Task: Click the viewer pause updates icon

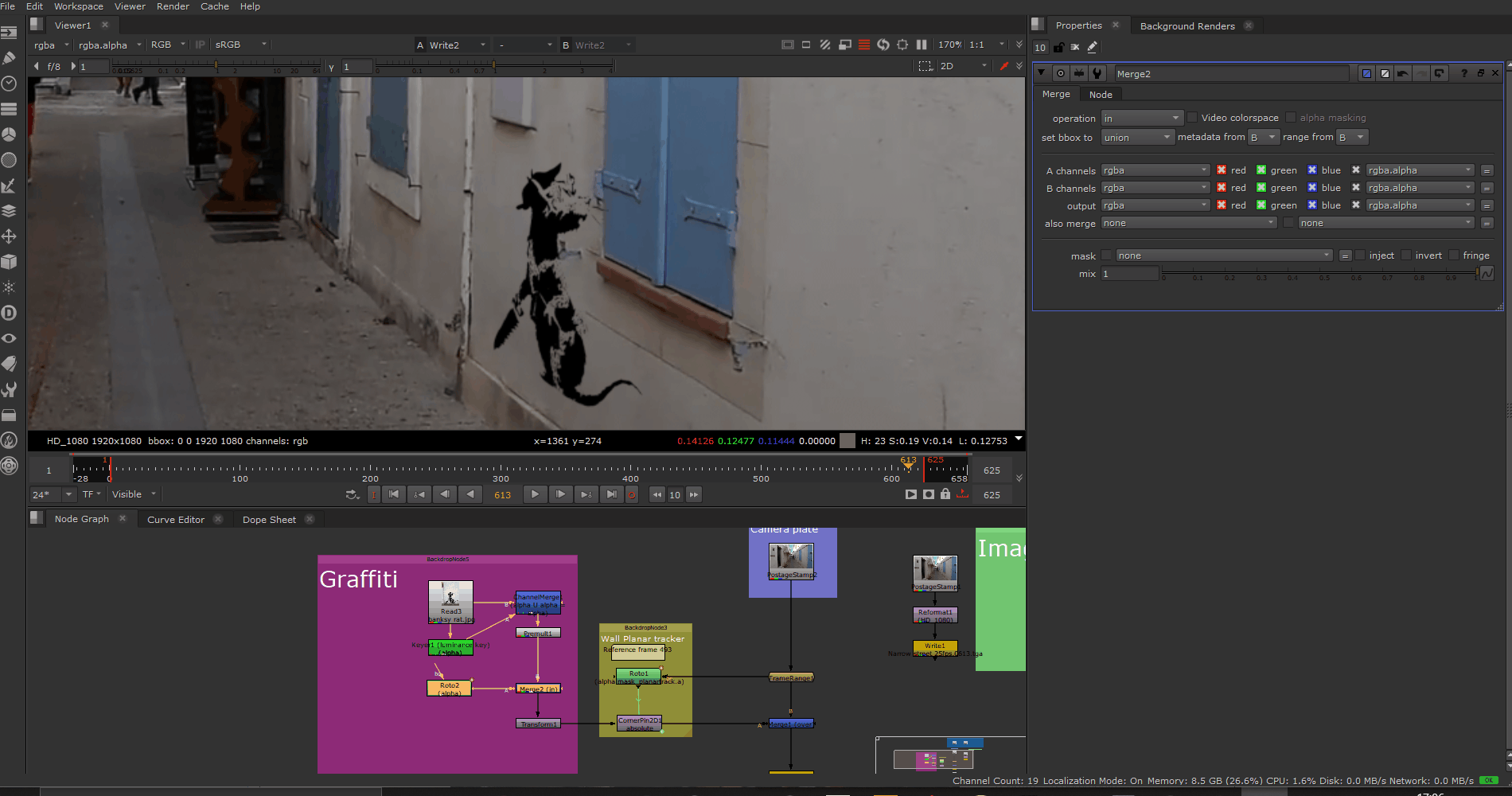Action: tap(922, 45)
